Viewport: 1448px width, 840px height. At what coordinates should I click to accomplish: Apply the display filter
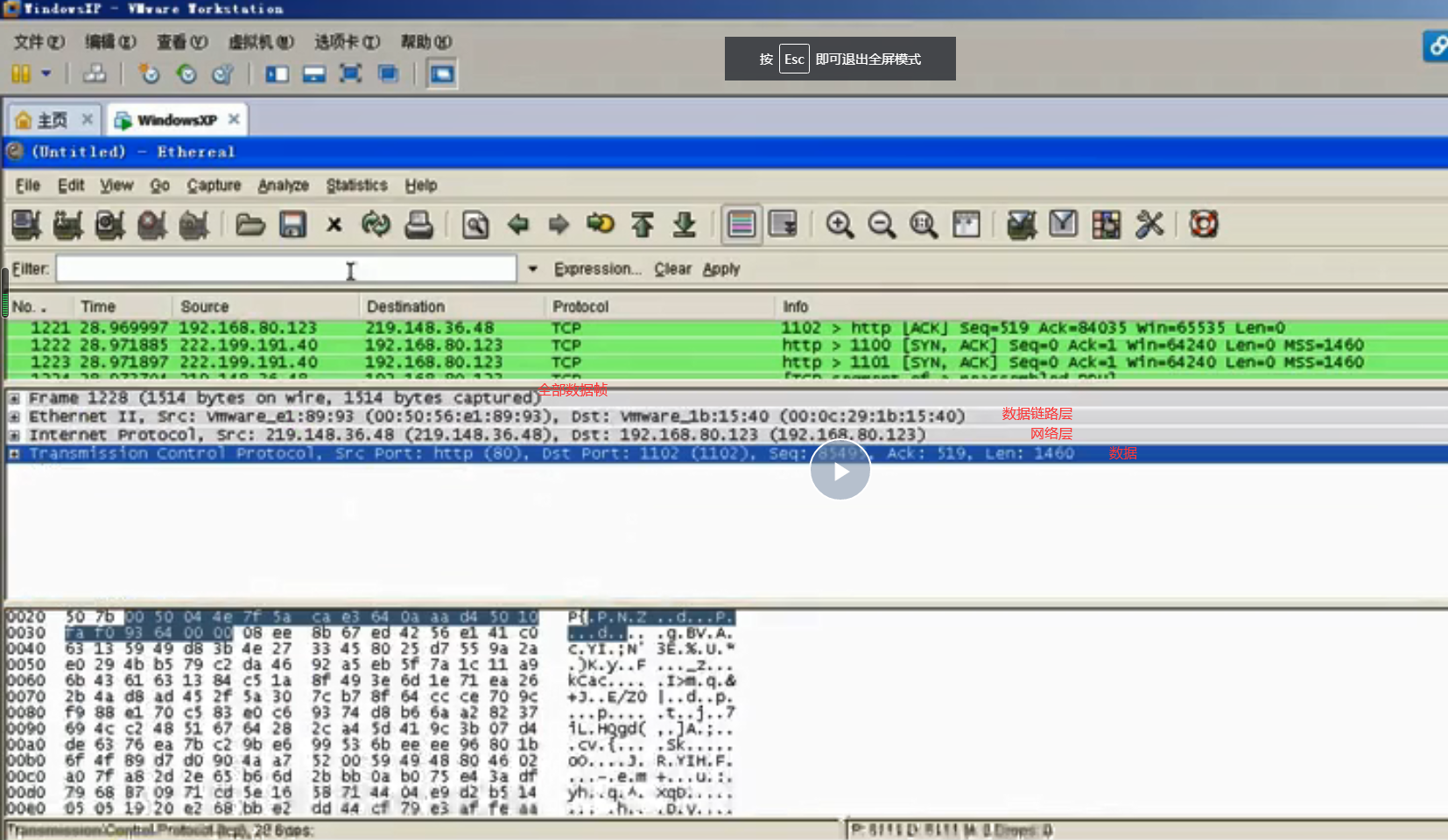click(721, 269)
